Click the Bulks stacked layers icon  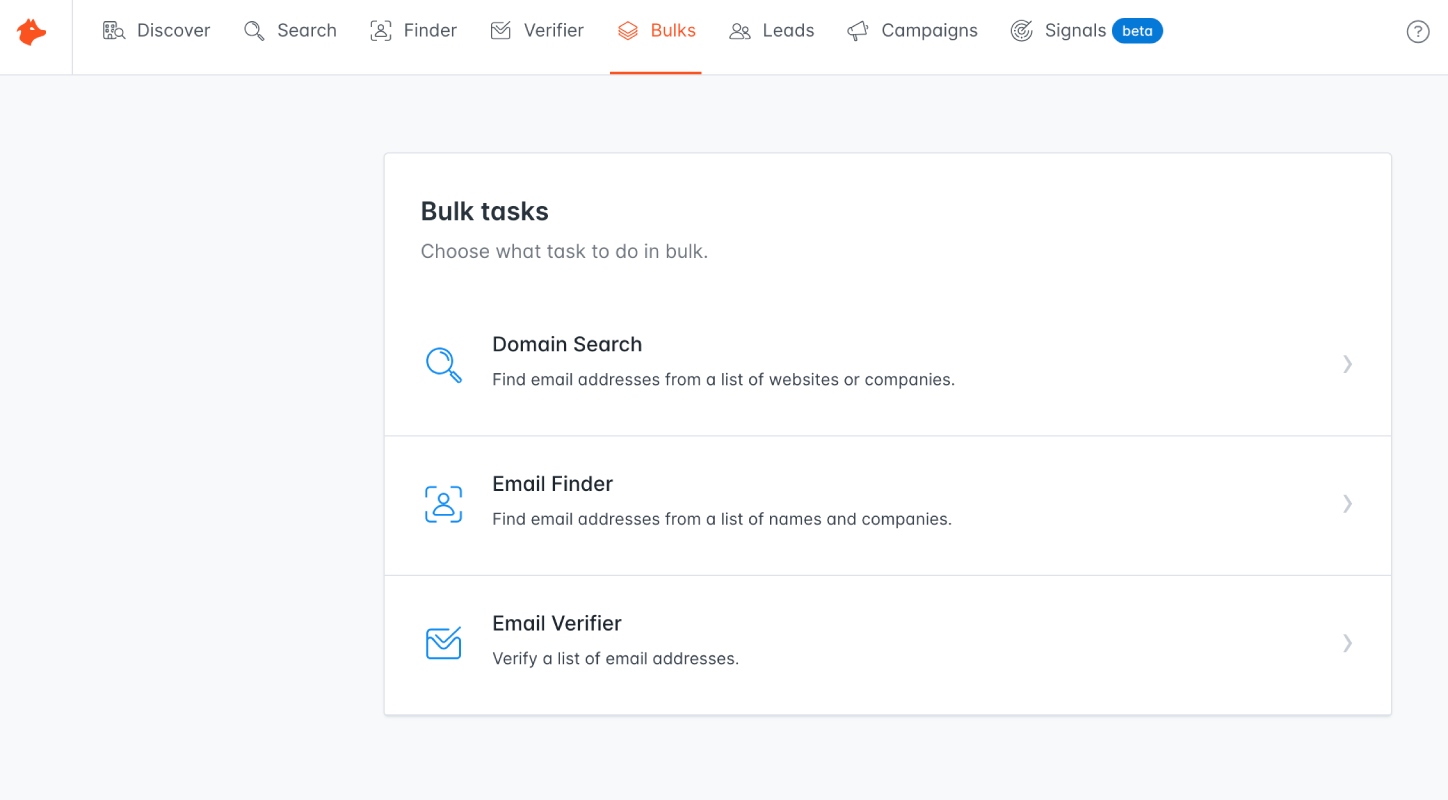point(628,31)
